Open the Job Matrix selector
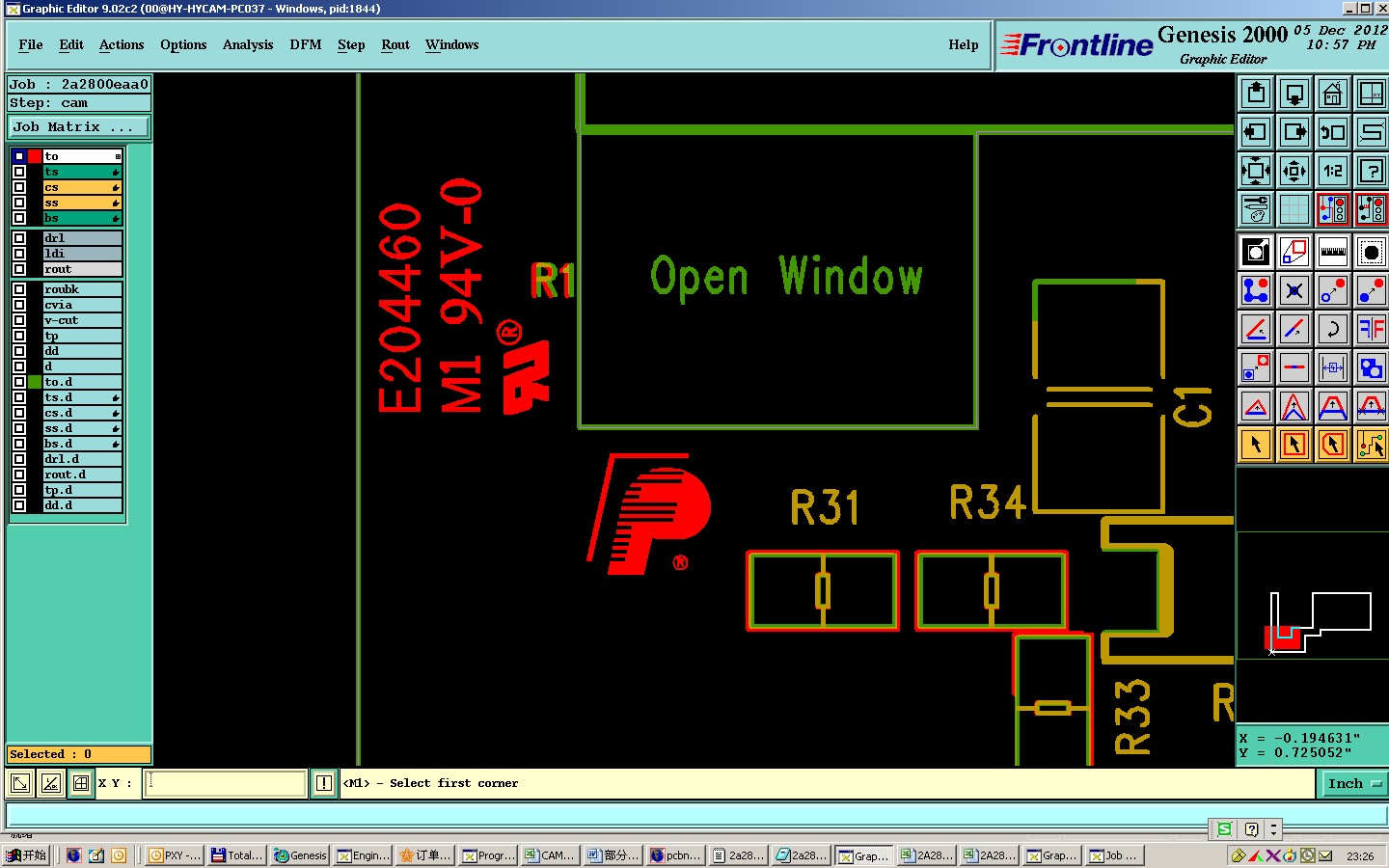 [x=79, y=127]
